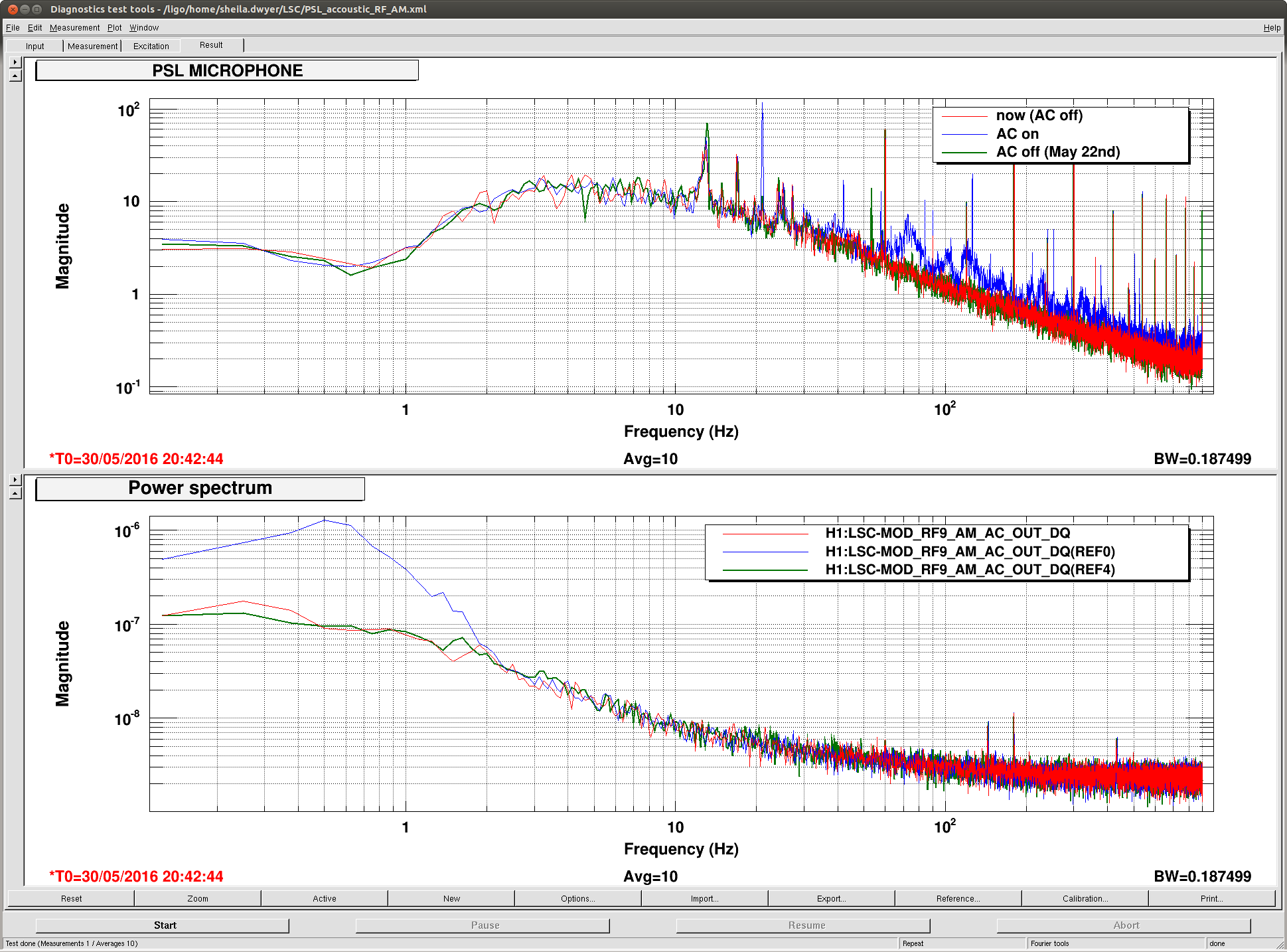Click the right-arrow icon beside Power spectrum plot
The width and height of the screenshot is (1287, 952).
(x=15, y=480)
